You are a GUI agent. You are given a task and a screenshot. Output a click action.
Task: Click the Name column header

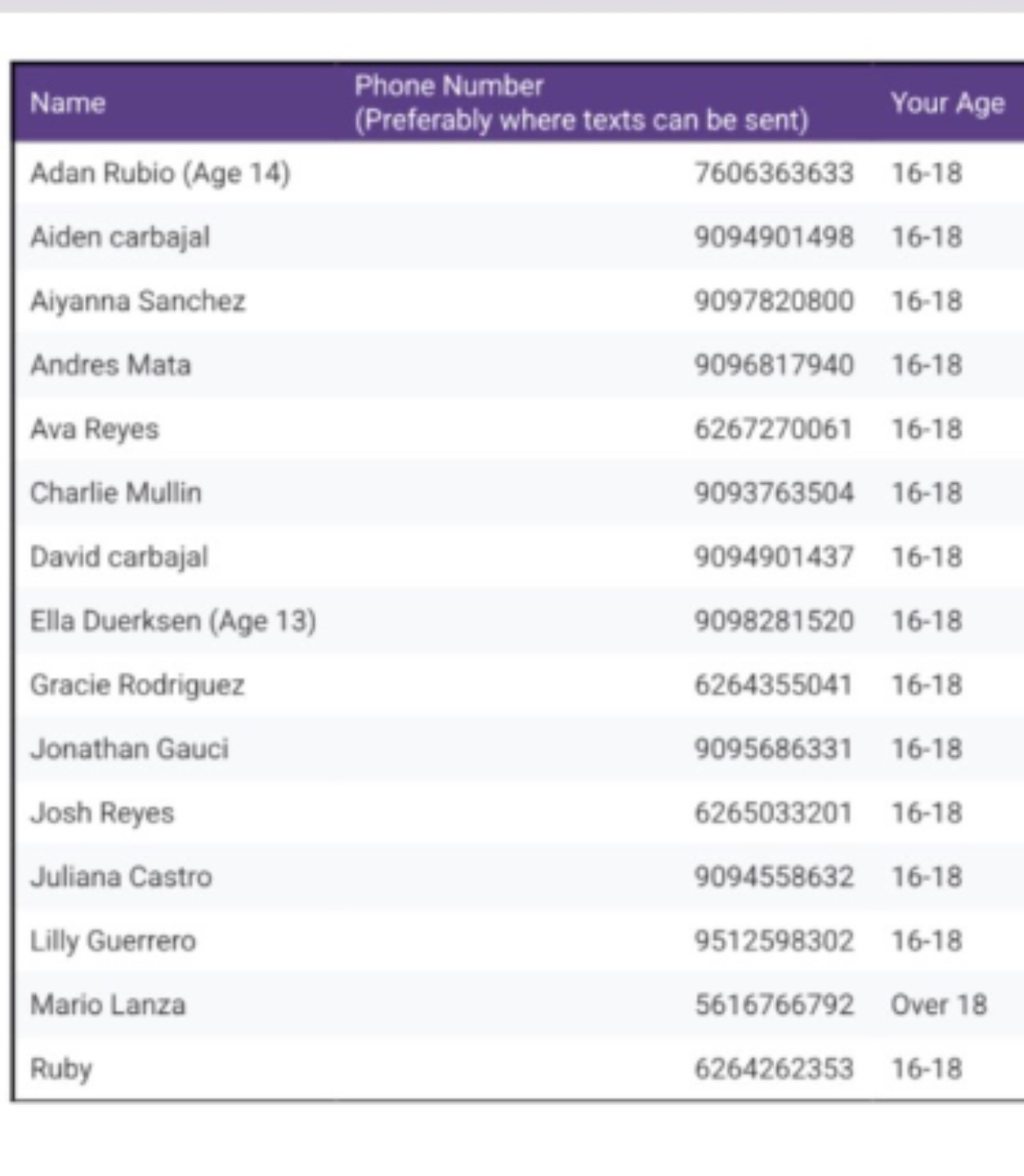(x=68, y=103)
